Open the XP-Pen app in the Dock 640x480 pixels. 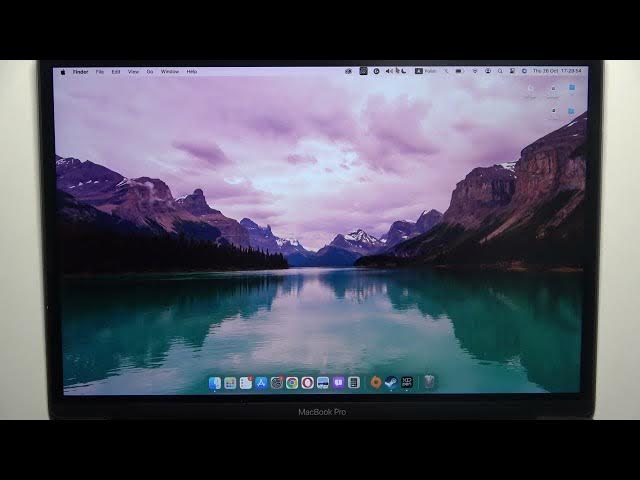[x=407, y=382]
